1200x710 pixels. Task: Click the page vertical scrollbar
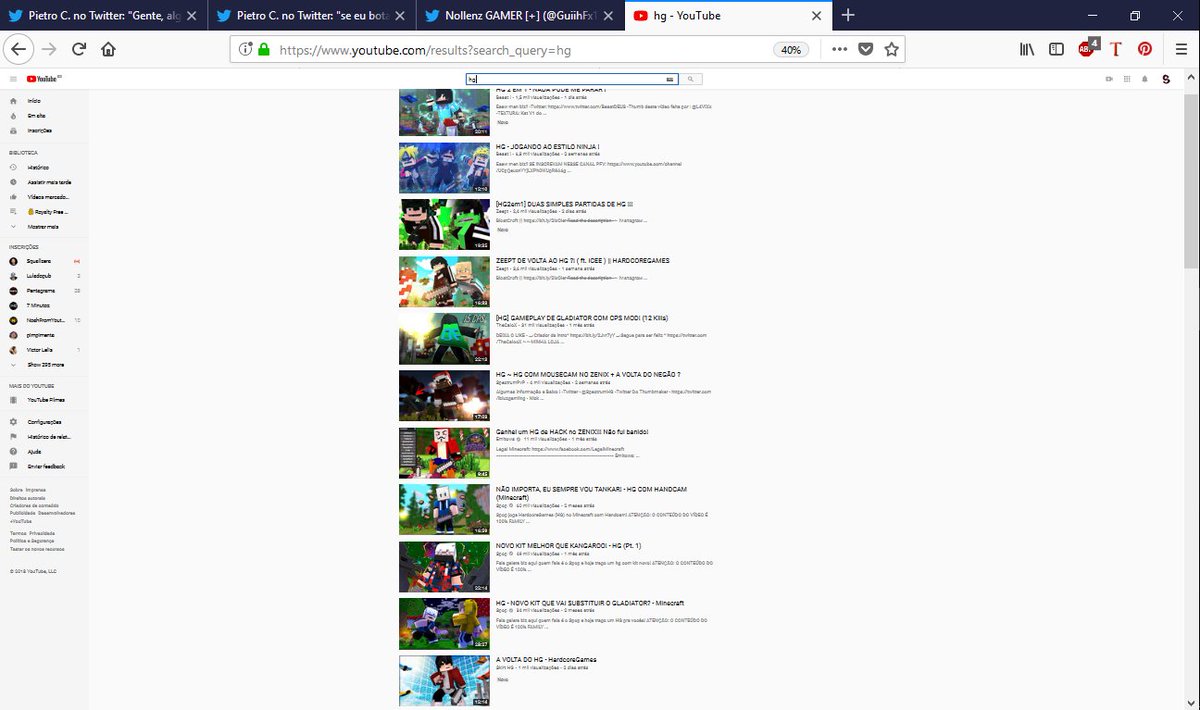pos(1191,180)
